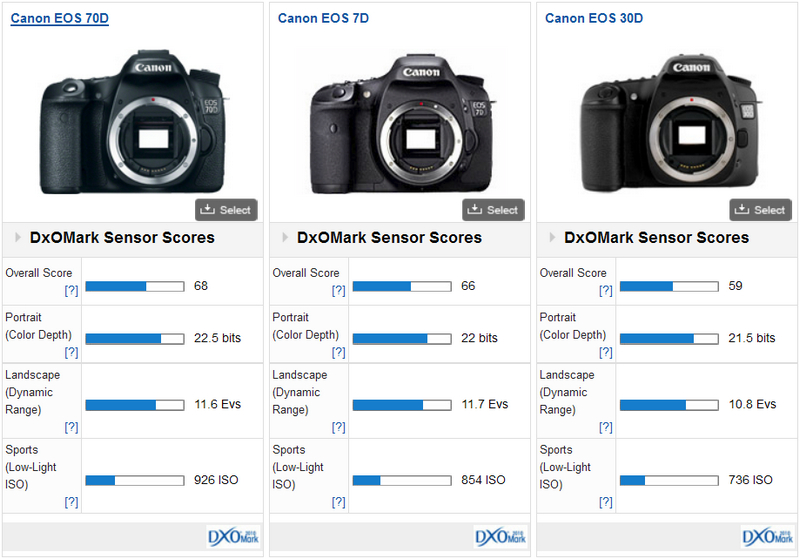Click the 70D Portrait Color Depth bar
The width and height of the screenshot is (800, 559).
135,339
